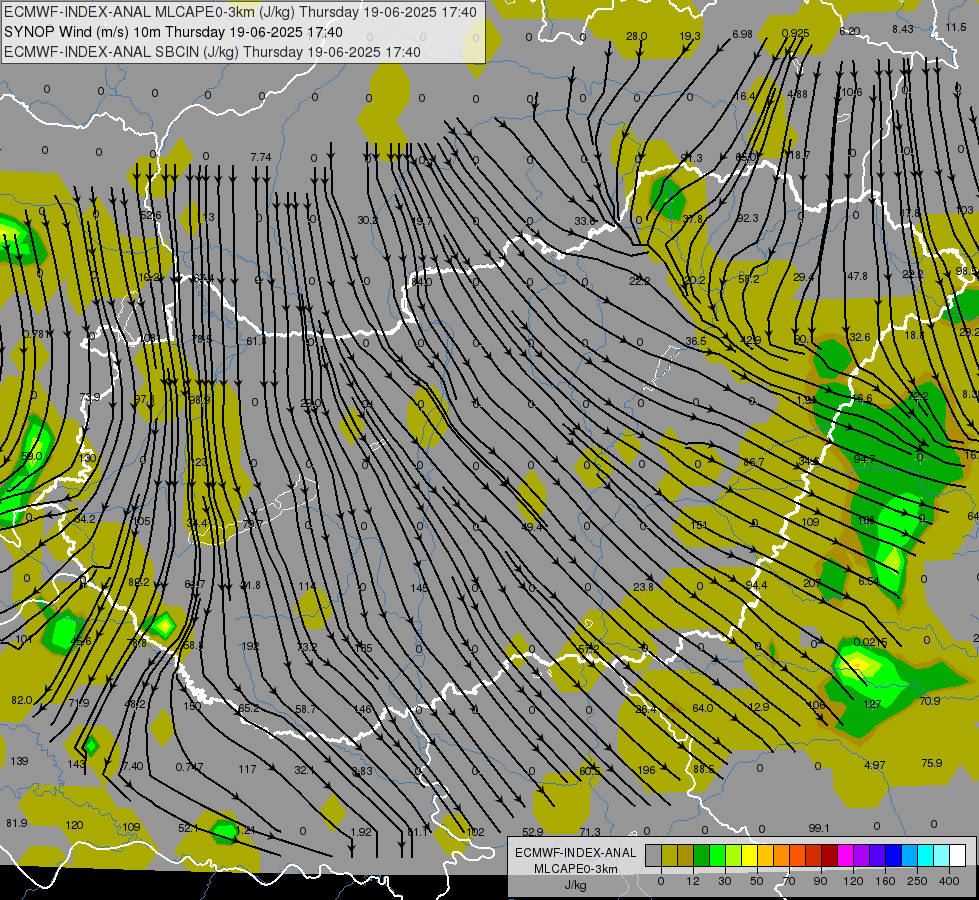Image resolution: width=979 pixels, height=900 pixels.
Task: Click the map value 33.6
Action: (585, 221)
